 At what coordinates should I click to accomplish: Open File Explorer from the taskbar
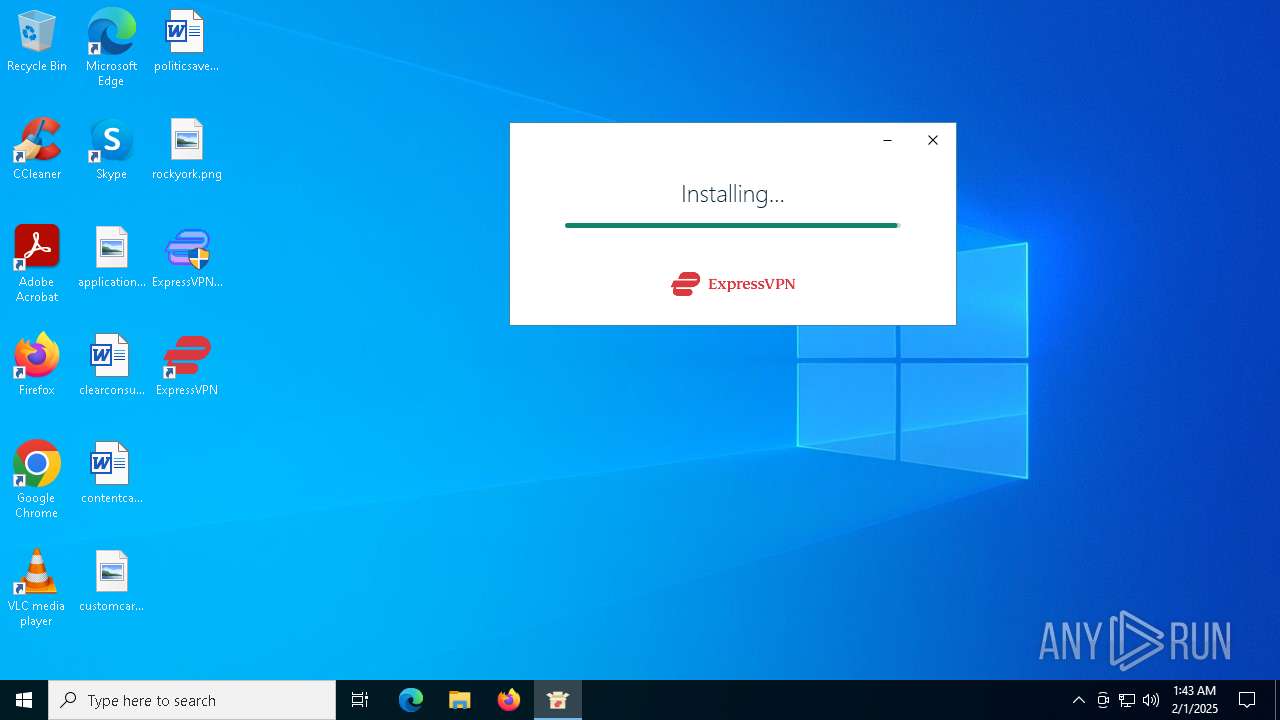(x=460, y=700)
